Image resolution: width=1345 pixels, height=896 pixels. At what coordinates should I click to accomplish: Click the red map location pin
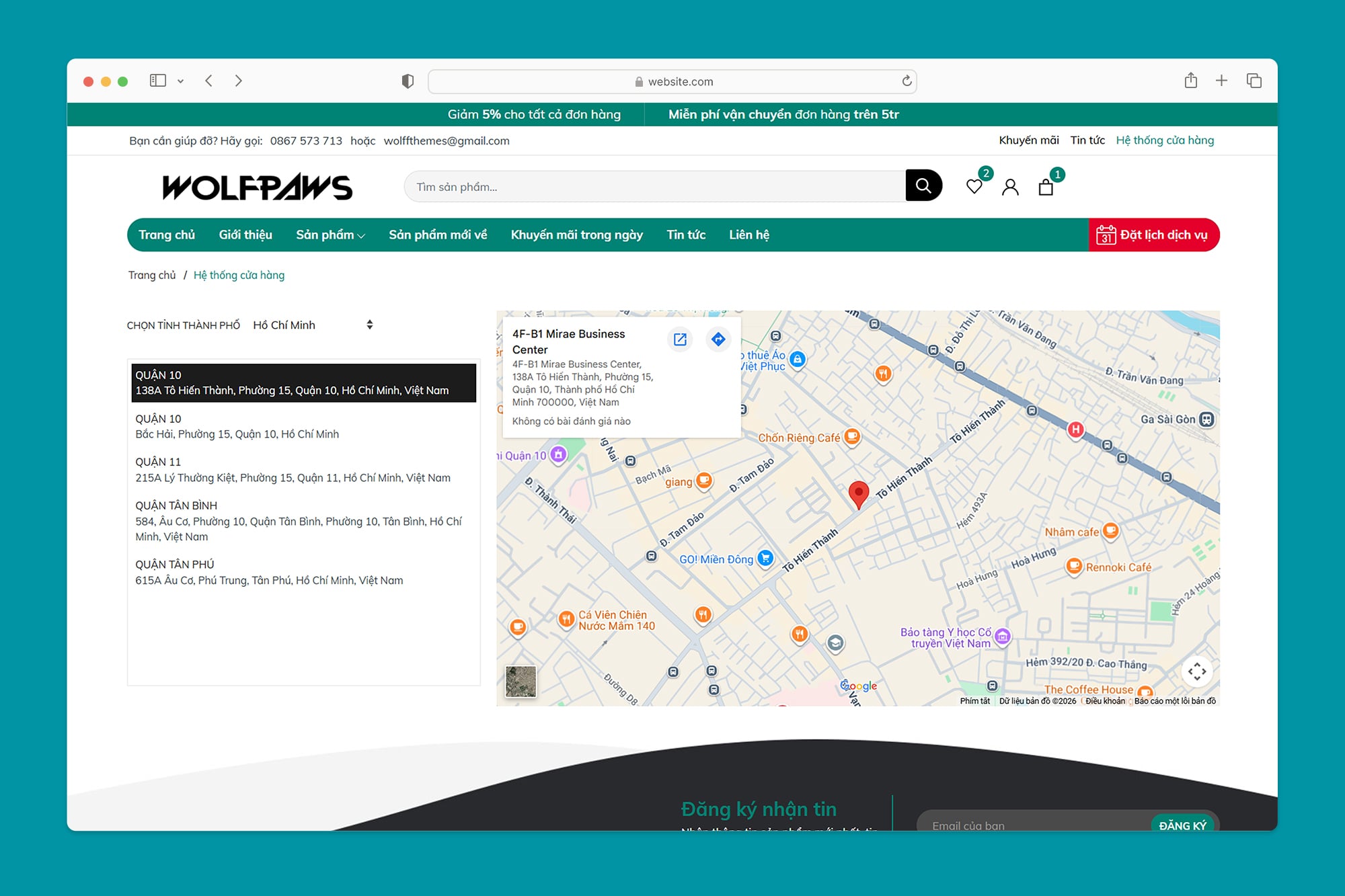858,494
